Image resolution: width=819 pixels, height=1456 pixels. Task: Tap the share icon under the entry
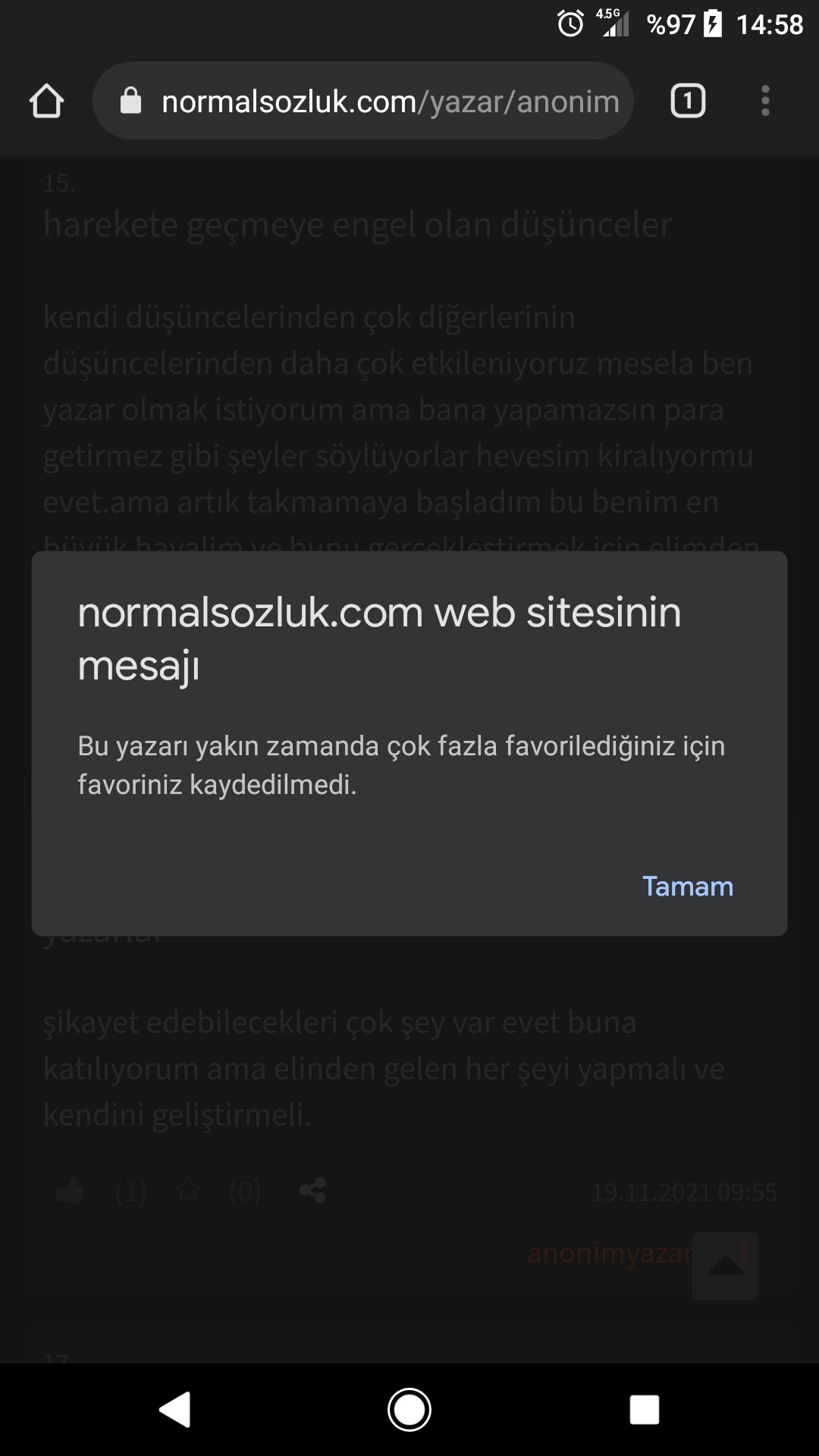tap(312, 1191)
